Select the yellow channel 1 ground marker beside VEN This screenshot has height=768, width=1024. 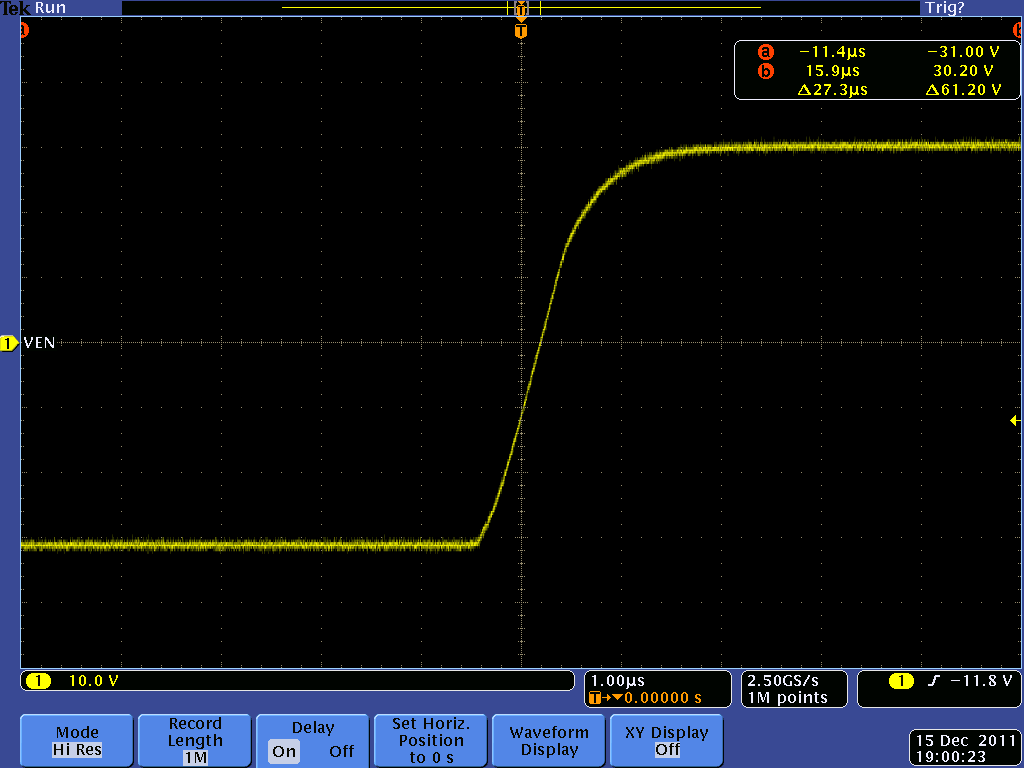[x=9, y=343]
